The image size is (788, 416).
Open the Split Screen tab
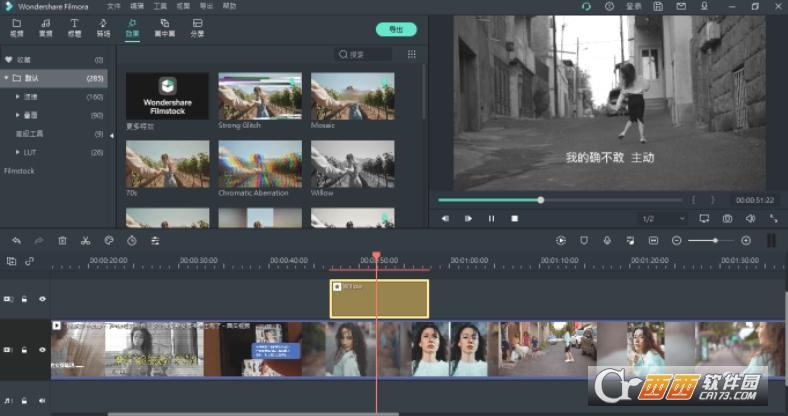(197, 28)
